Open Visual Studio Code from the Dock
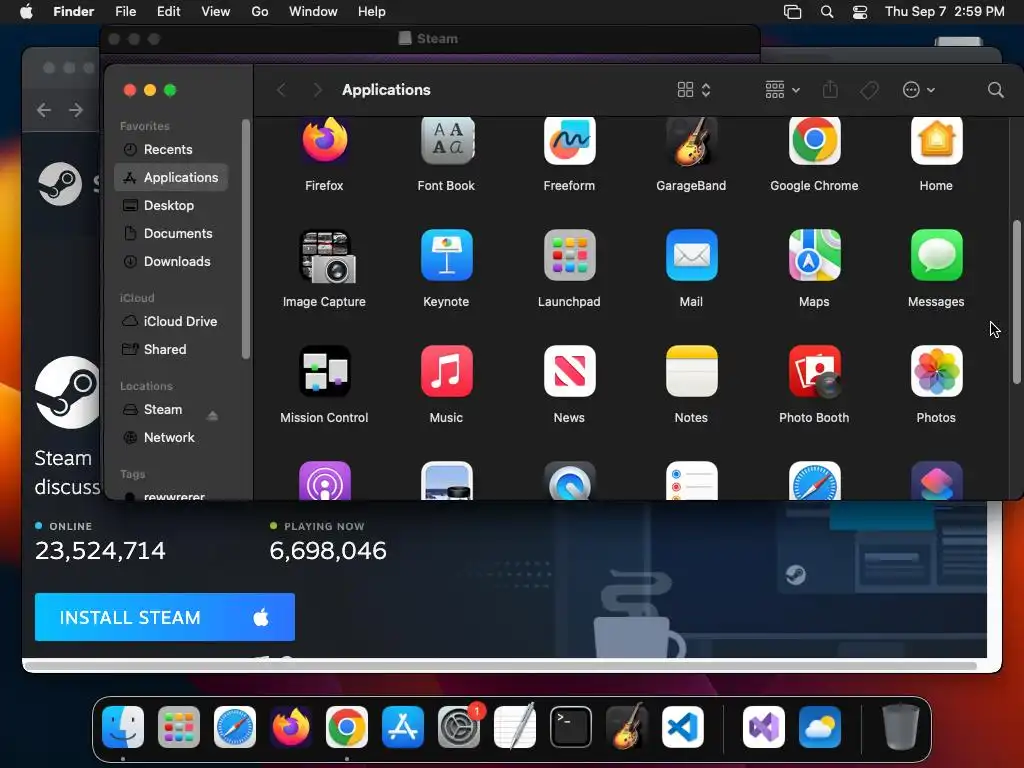The width and height of the screenshot is (1024, 768). point(682,727)
